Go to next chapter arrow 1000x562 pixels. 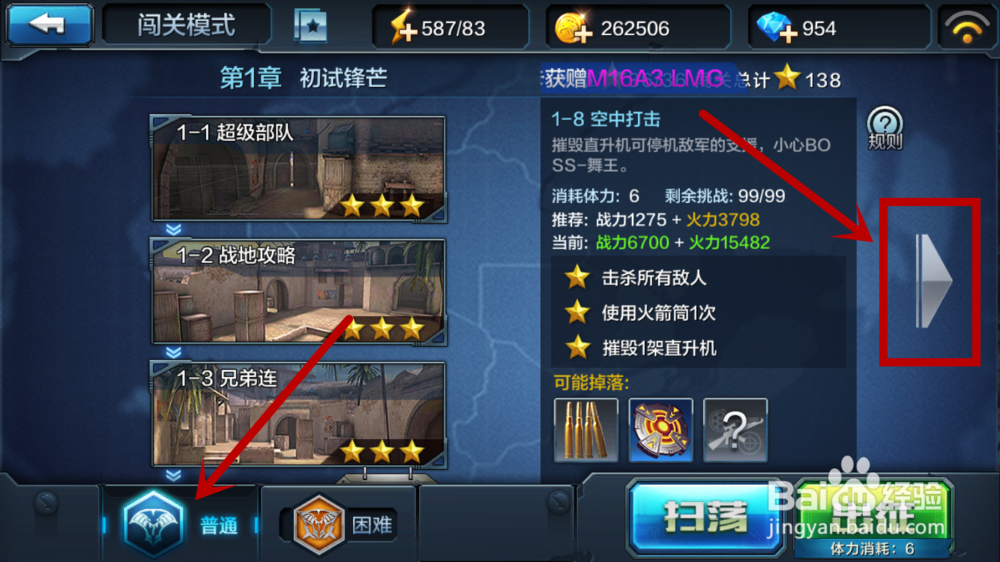point(932,281)
